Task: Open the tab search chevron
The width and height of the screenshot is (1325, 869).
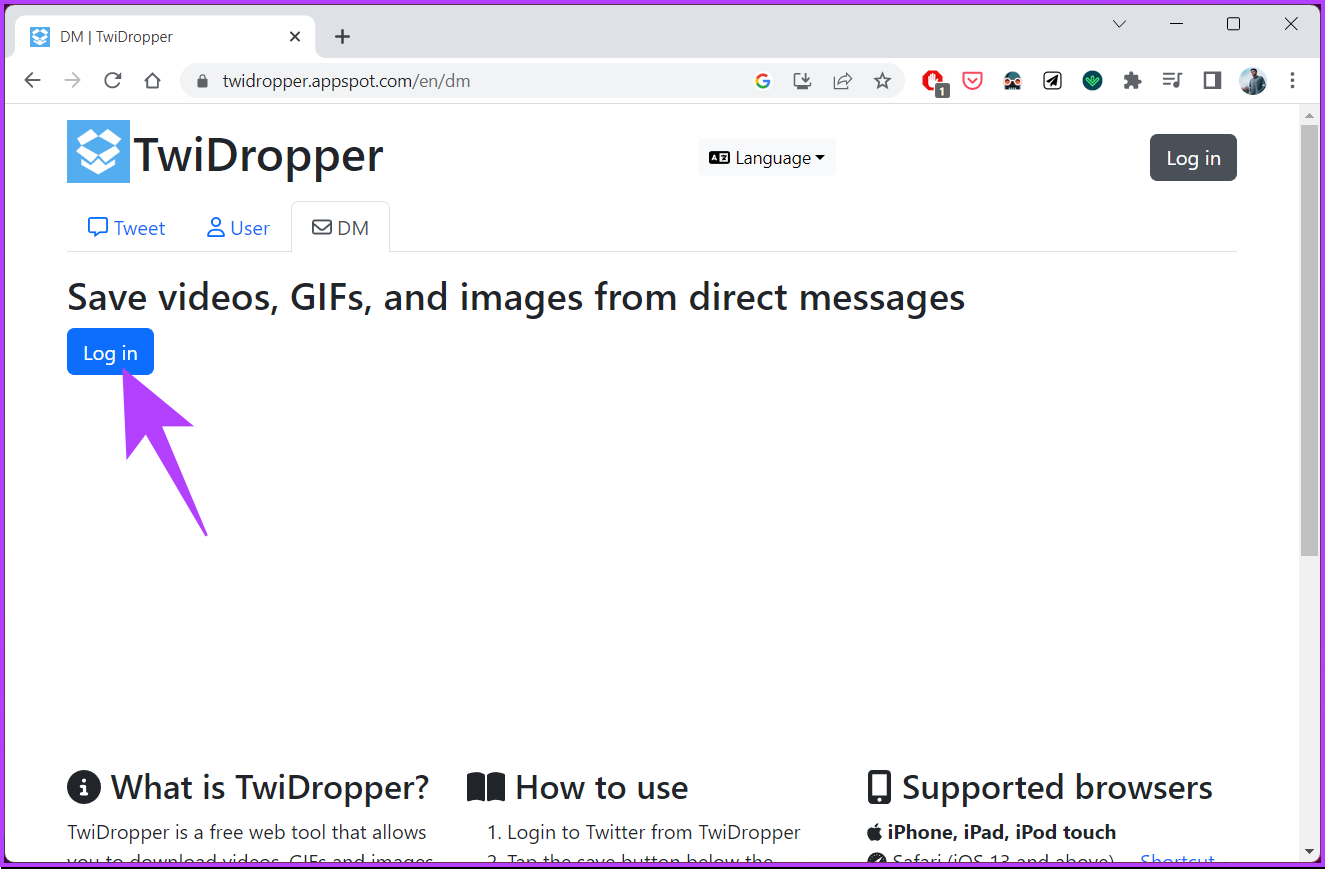Action: click(x=1119, y=23)
